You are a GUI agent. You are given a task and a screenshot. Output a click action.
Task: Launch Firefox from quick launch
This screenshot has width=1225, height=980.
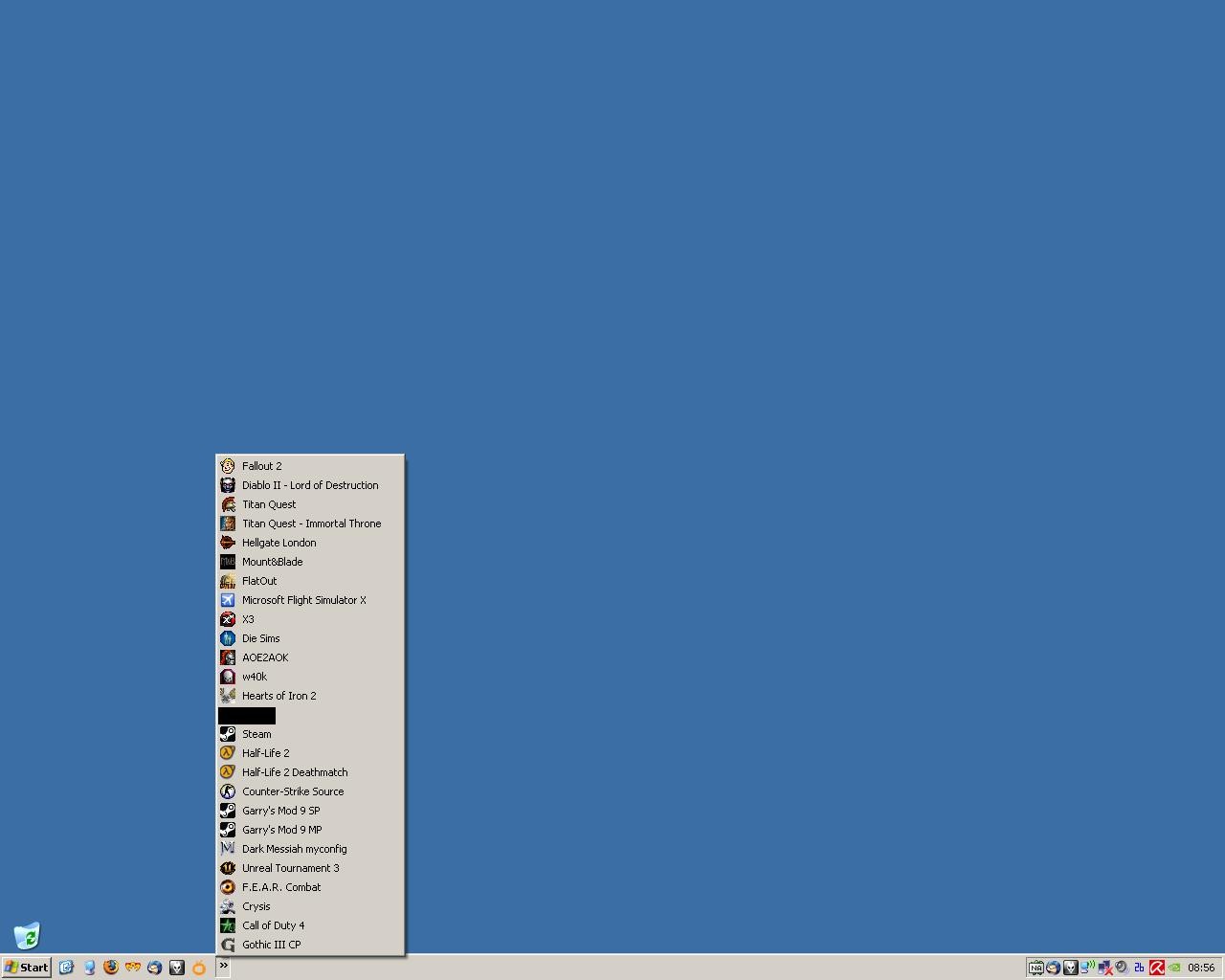tap(111, 968)
